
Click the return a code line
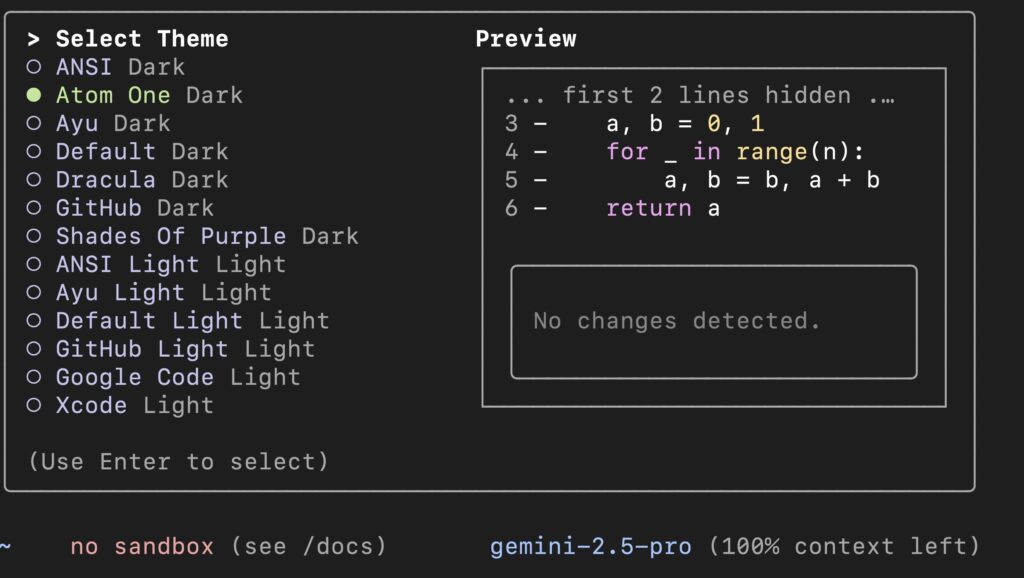662,208
